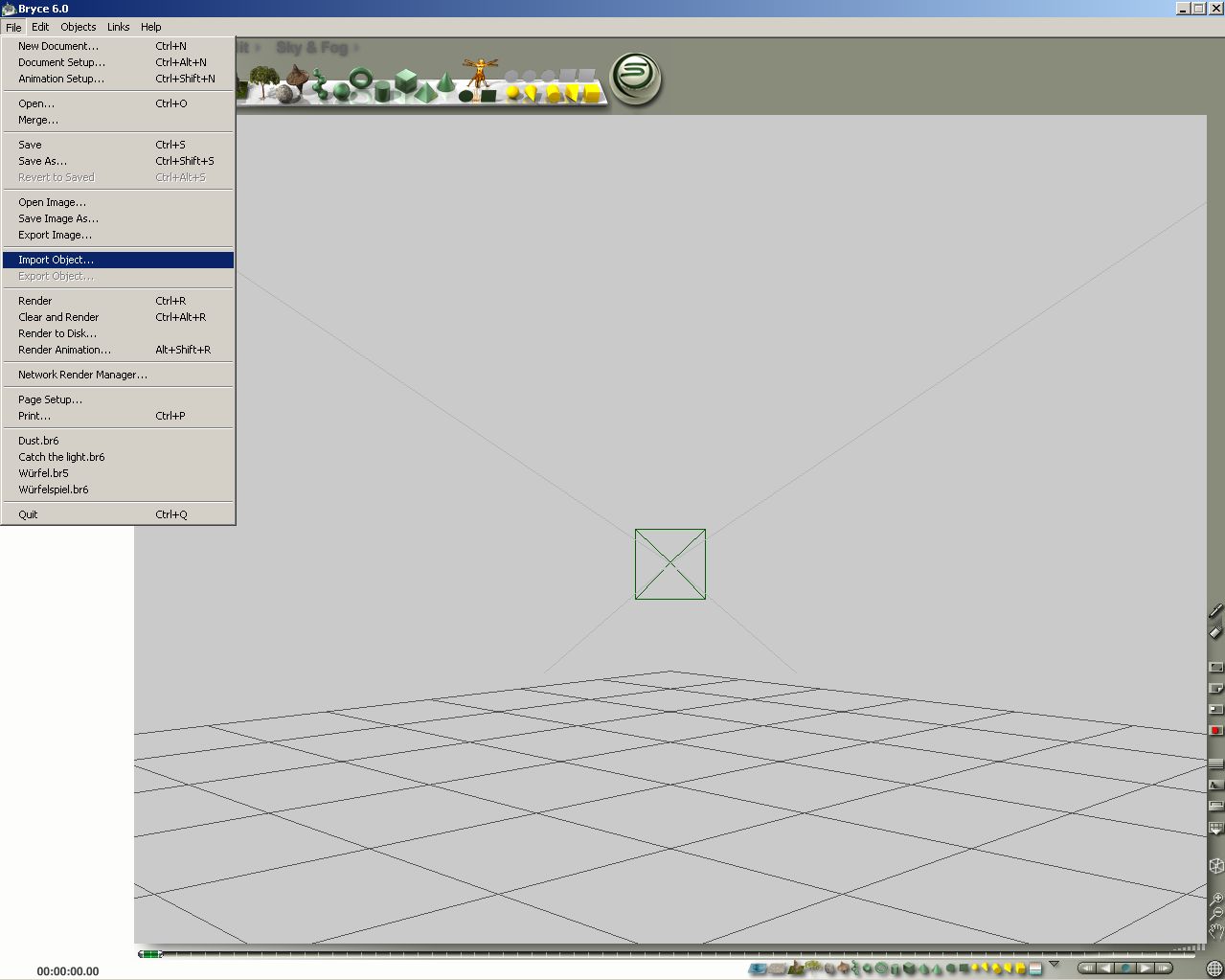The height and width of the screenshot is (980, 1225).
Task: Select the hand pan tool
Action: click(x=1215, y=931)
